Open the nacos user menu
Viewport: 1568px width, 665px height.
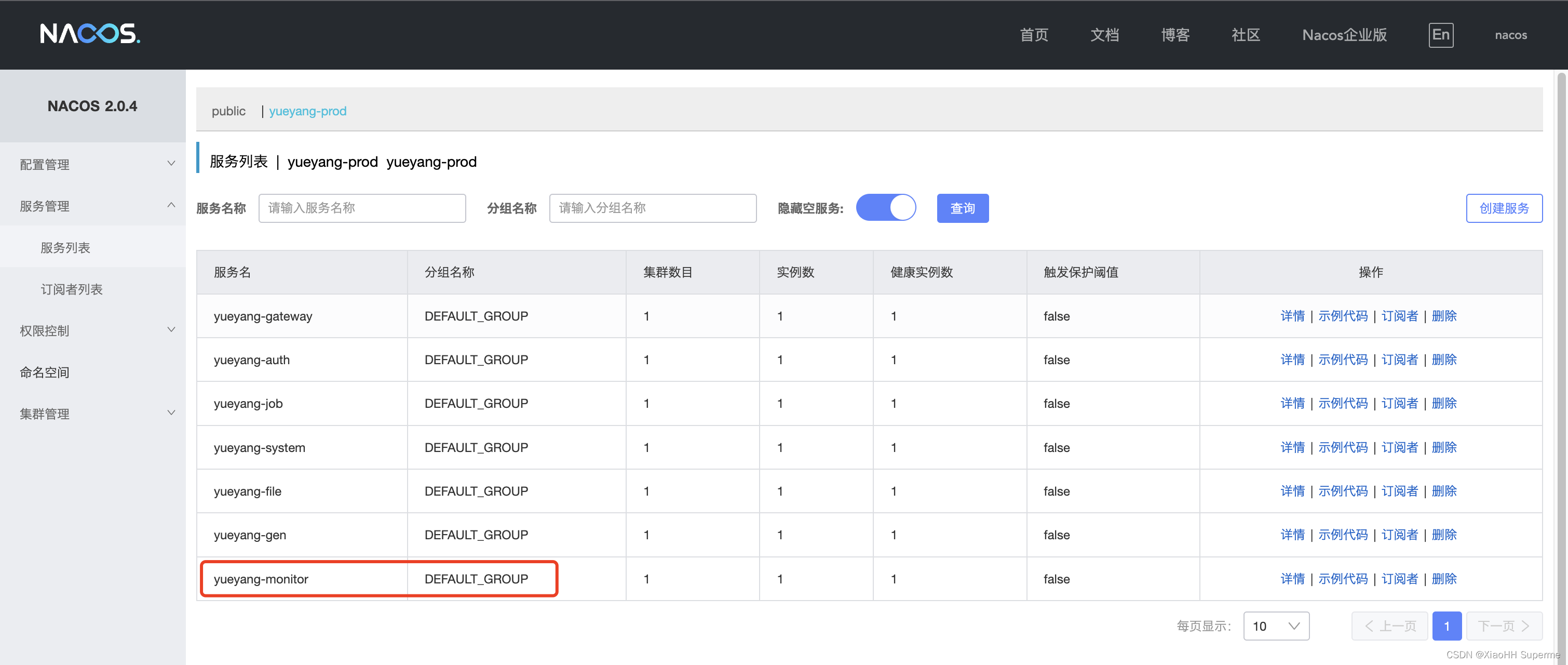[1511, 35]
